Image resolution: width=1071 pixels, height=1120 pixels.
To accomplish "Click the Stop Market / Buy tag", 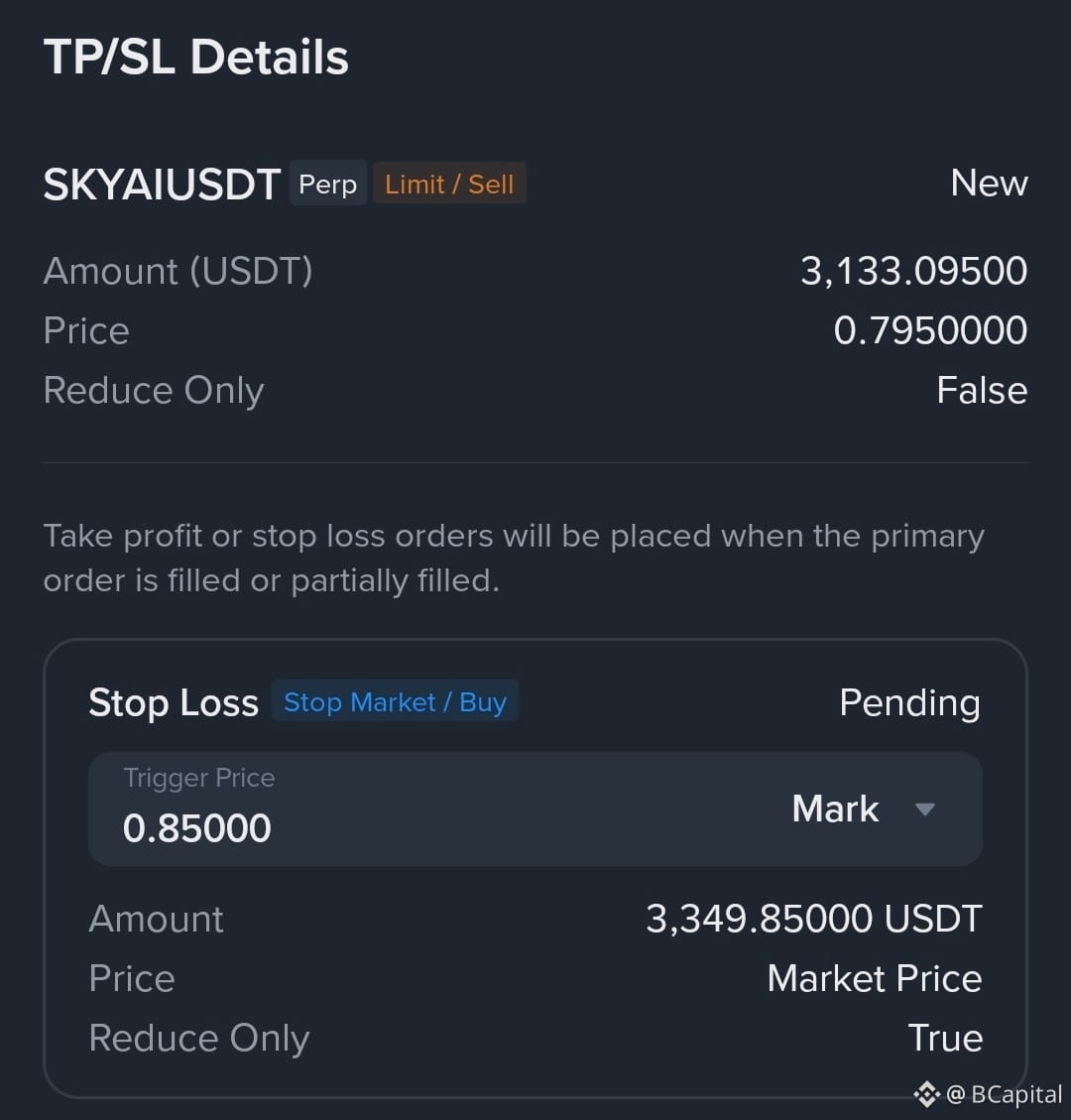I will pos(395,701).
